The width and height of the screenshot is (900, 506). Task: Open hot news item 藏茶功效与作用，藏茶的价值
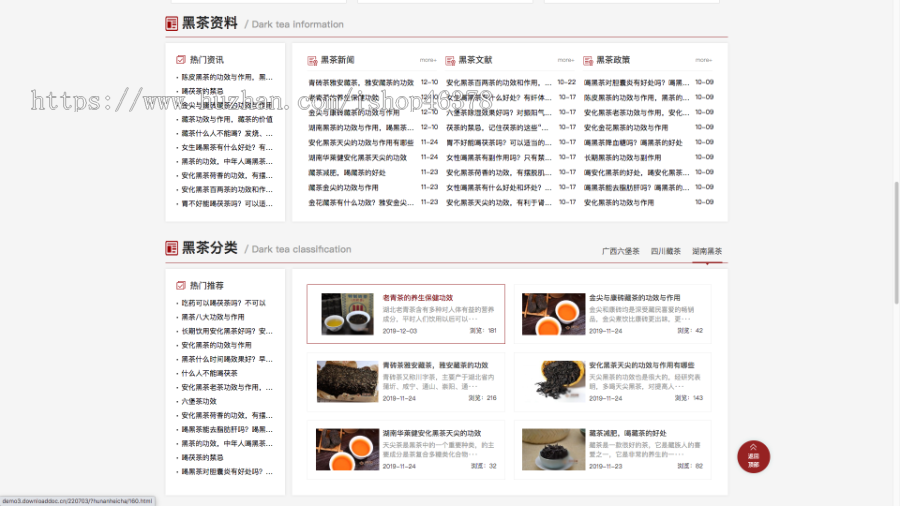pyautogui.click(x=227, y=119)
